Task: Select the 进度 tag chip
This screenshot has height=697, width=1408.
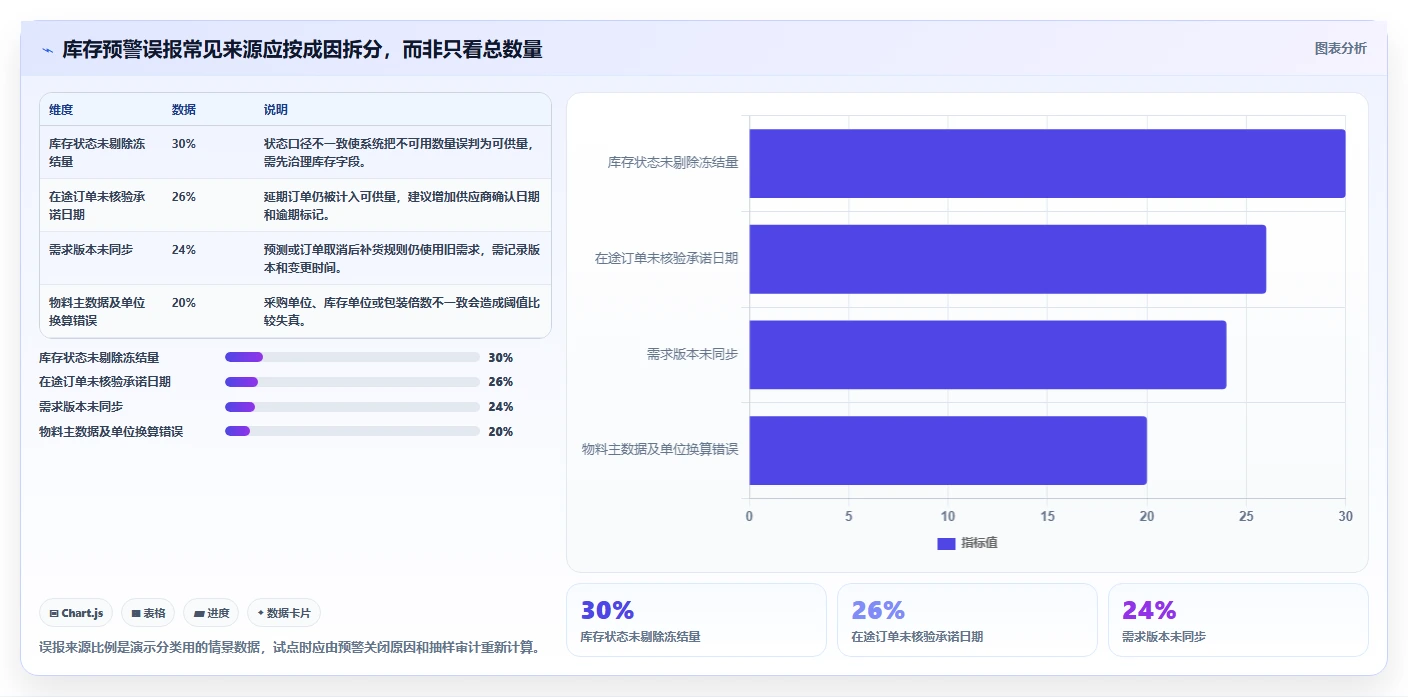Action: 212,613
